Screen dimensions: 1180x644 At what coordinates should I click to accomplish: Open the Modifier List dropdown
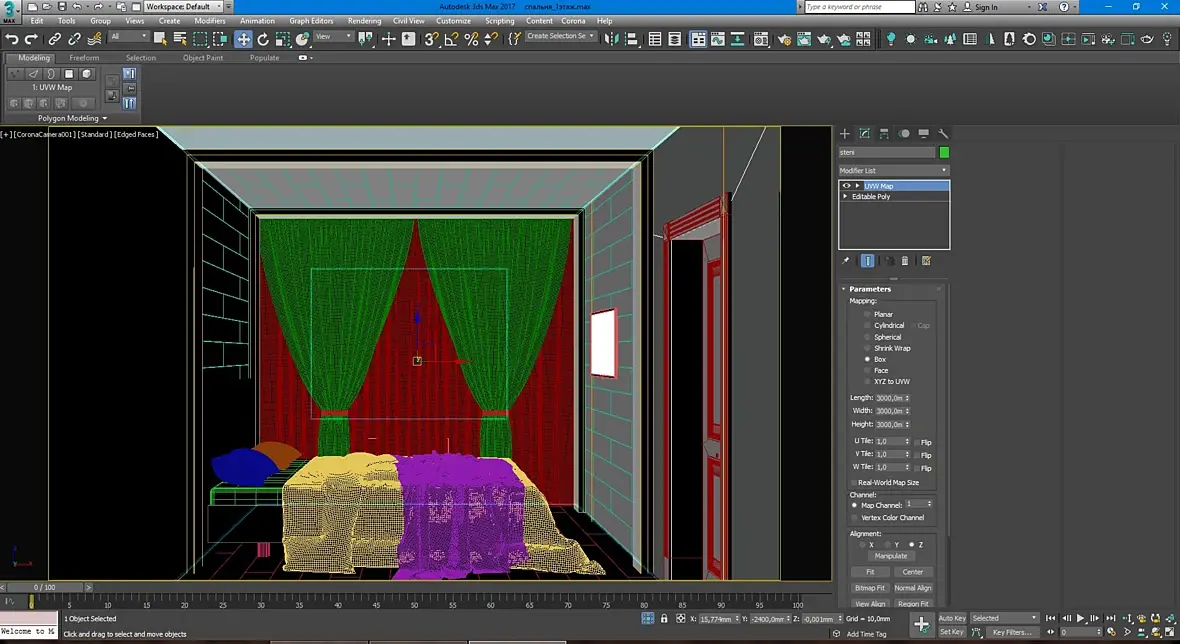[x=893, y=171]
